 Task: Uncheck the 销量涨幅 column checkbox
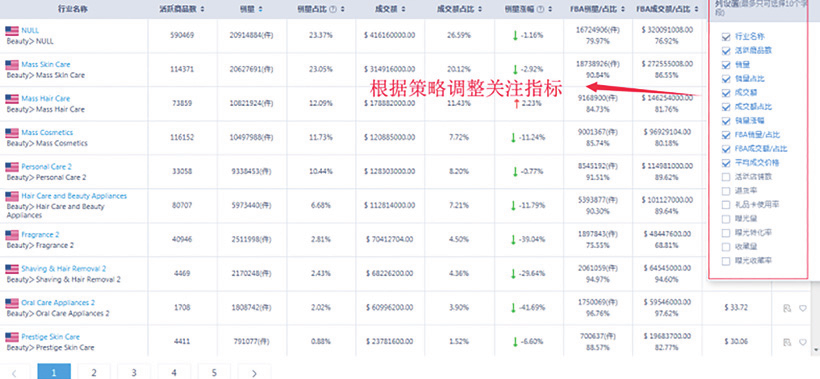coord(725,121)
